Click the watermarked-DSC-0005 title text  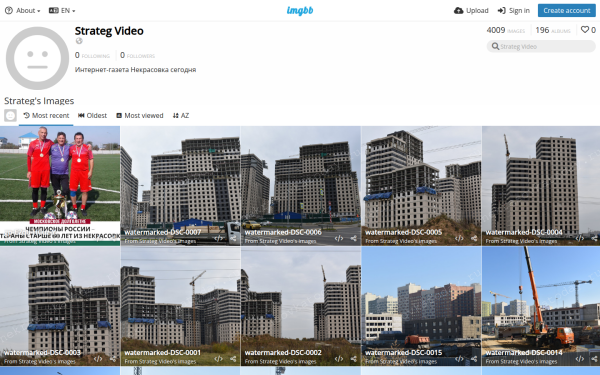(404, 232)
